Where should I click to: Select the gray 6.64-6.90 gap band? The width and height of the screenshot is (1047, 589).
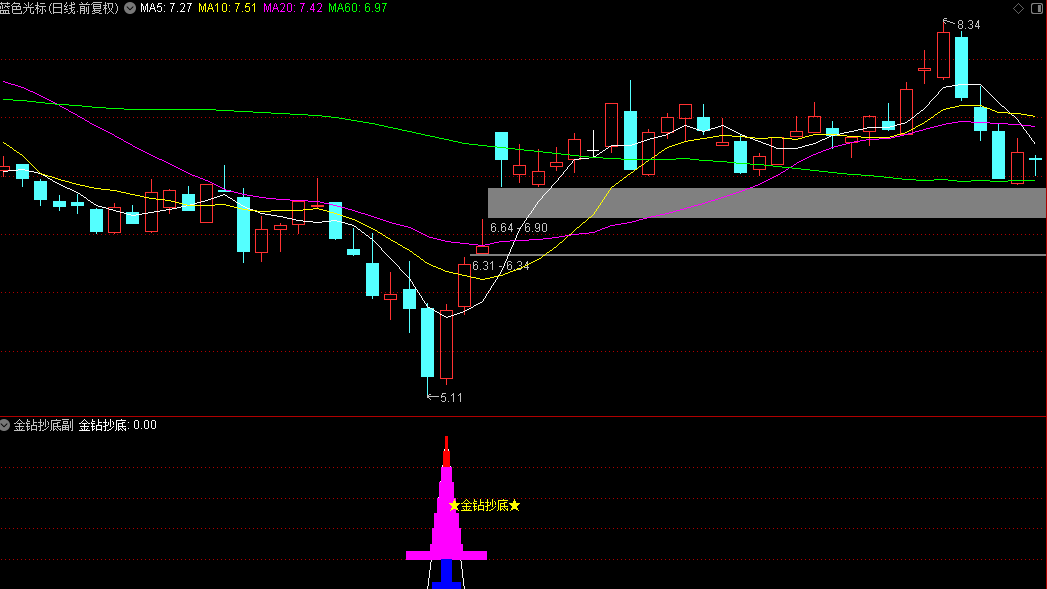[767, 202]
